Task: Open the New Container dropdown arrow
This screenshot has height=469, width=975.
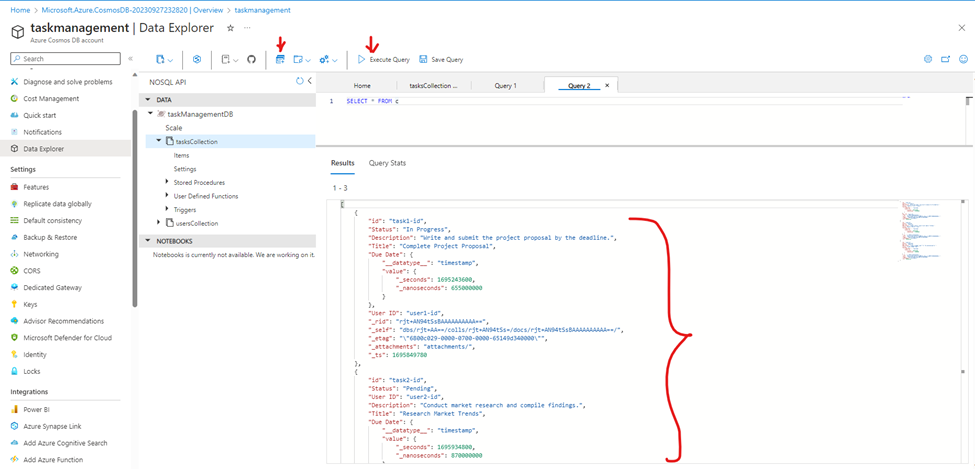Action: [170, 60]
